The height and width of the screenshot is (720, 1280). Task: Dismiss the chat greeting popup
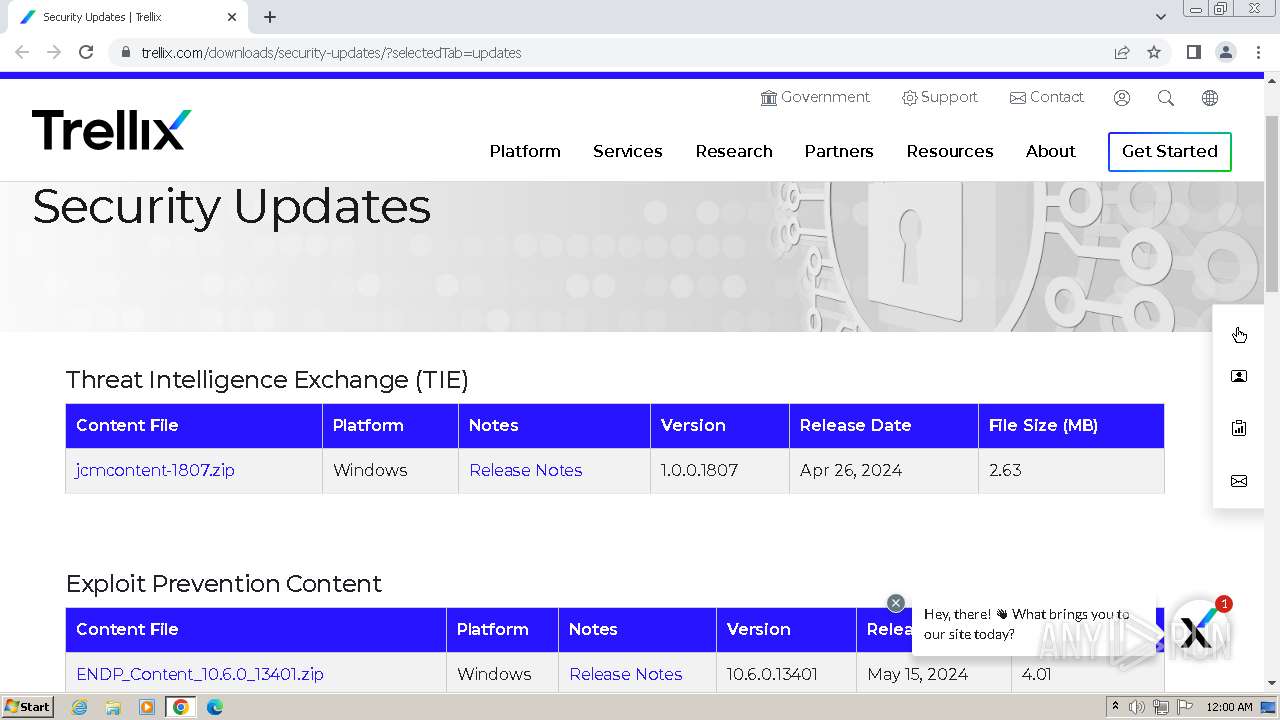pos(896,603)
